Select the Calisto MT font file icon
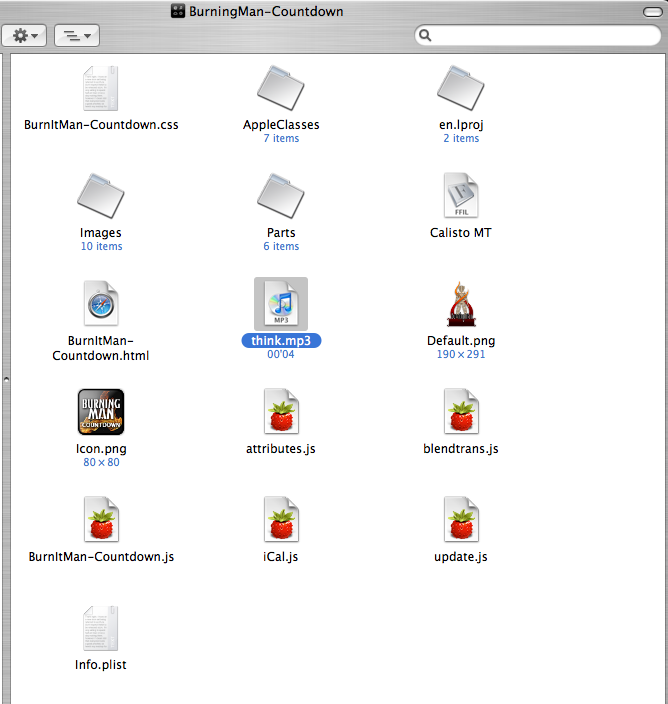 pyautogui.click(x=461, y=195)
